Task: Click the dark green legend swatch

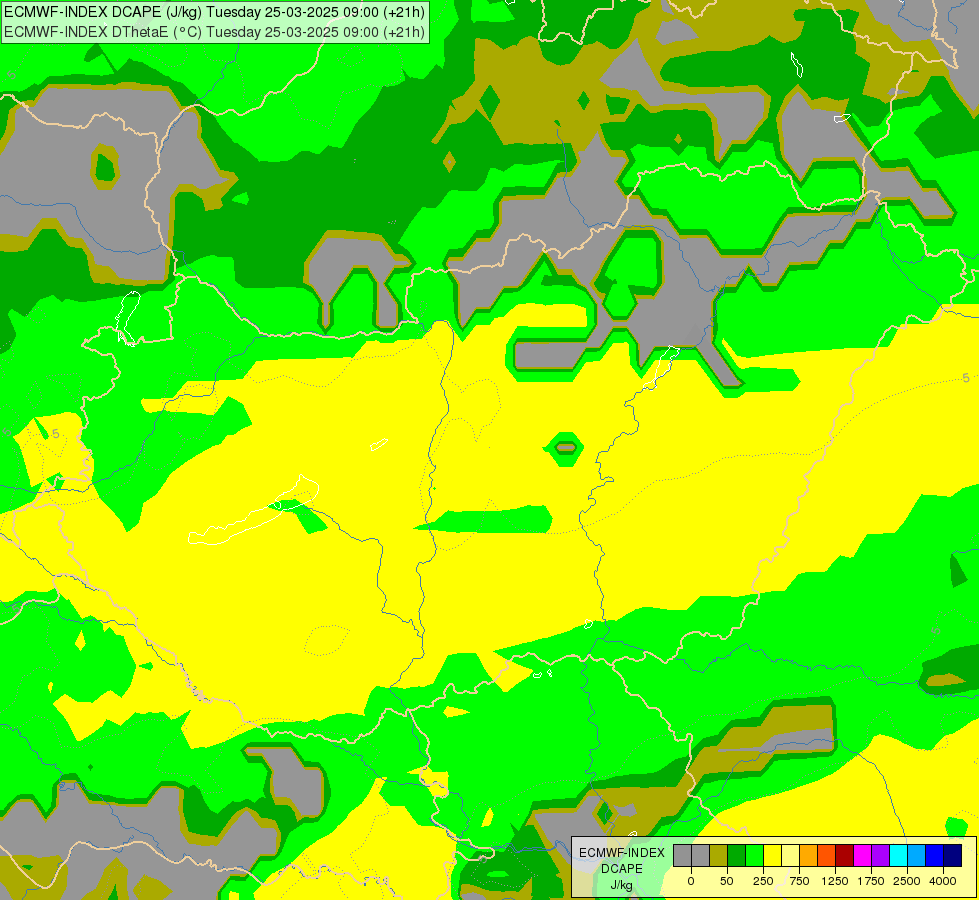Action: coord(737,856)
